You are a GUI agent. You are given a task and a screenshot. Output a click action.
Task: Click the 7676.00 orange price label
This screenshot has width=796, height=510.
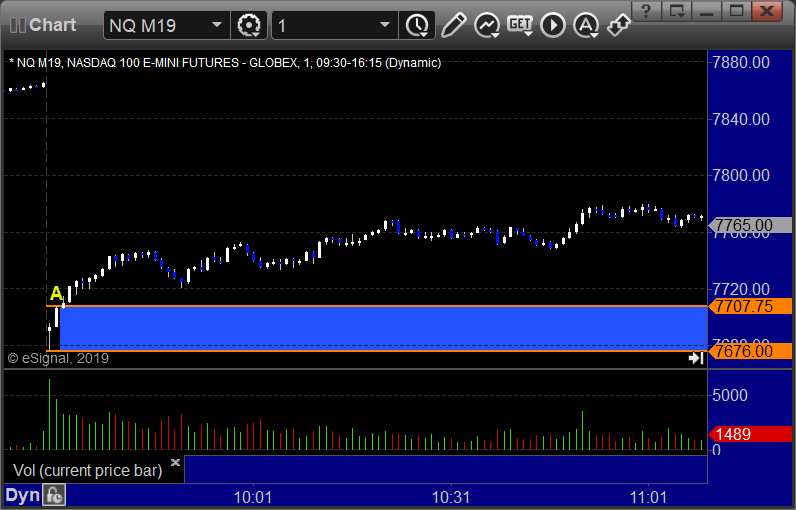pos(750,351)
